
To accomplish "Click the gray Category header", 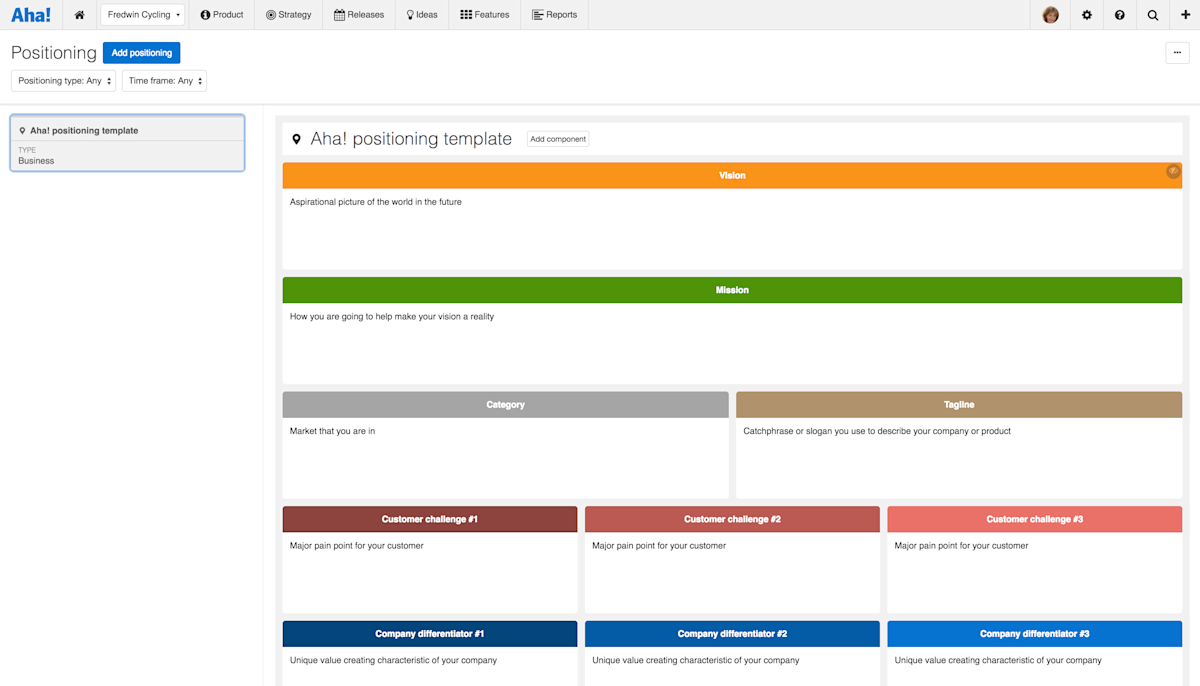I will [x=505, y=405].
